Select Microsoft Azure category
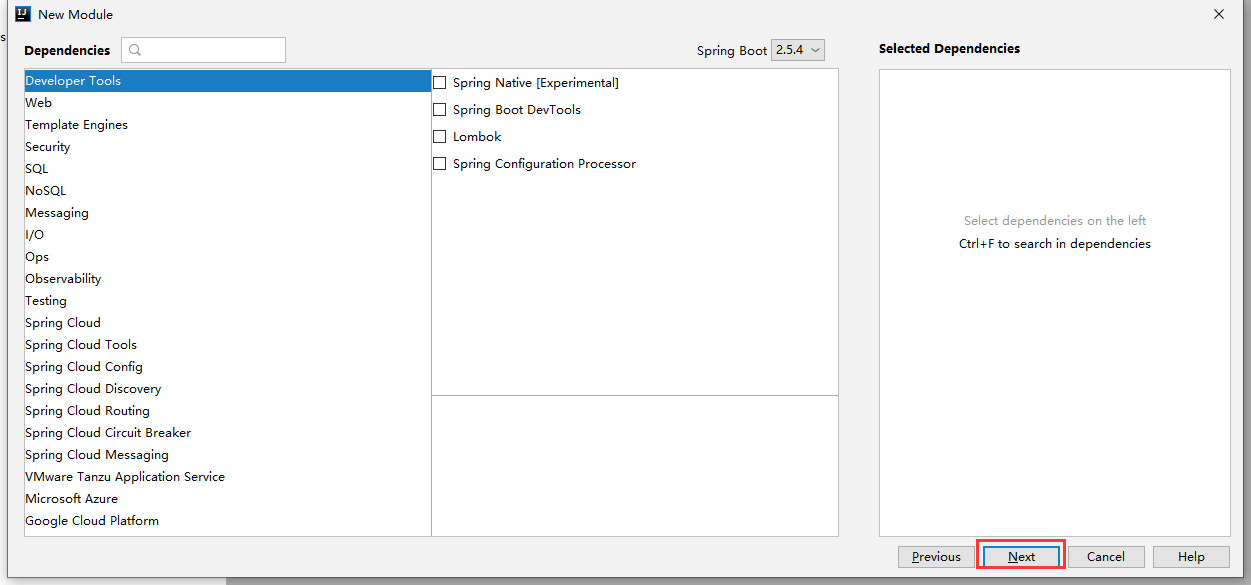 pos(228,499)
